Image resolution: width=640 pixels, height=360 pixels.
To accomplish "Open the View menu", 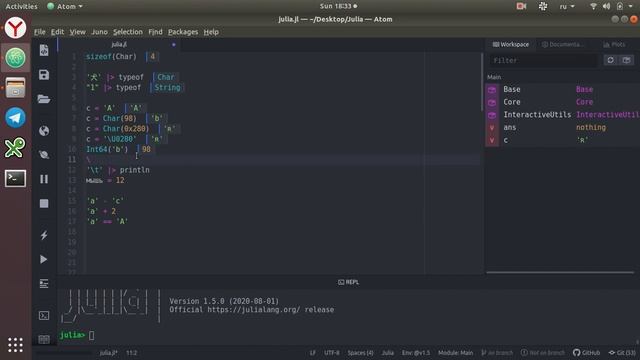I will coord(77,32).
